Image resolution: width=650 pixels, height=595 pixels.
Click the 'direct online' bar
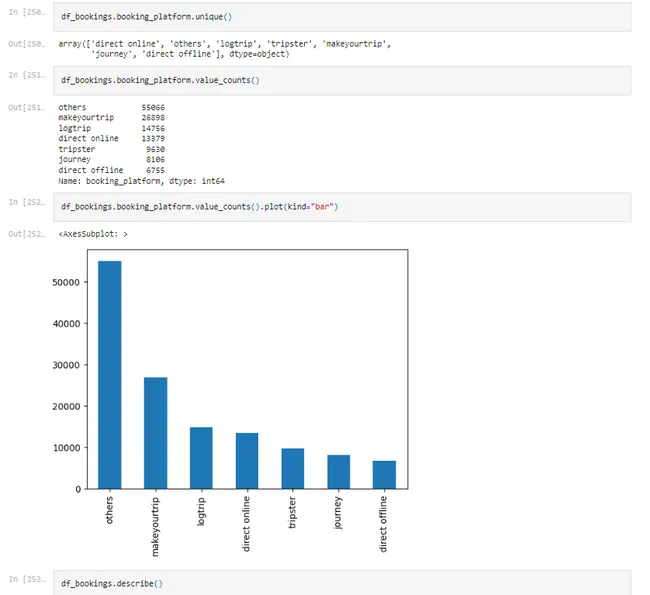247,461
